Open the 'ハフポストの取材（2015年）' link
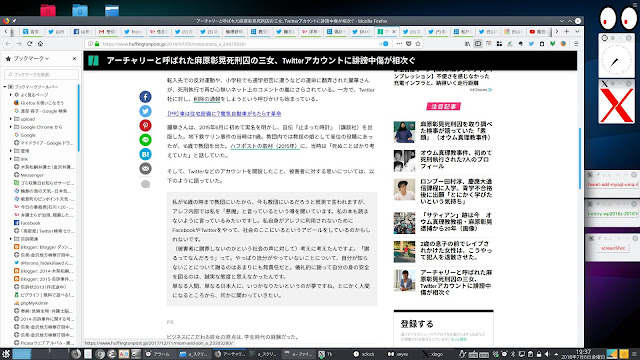640x360 pixels. 265,146
